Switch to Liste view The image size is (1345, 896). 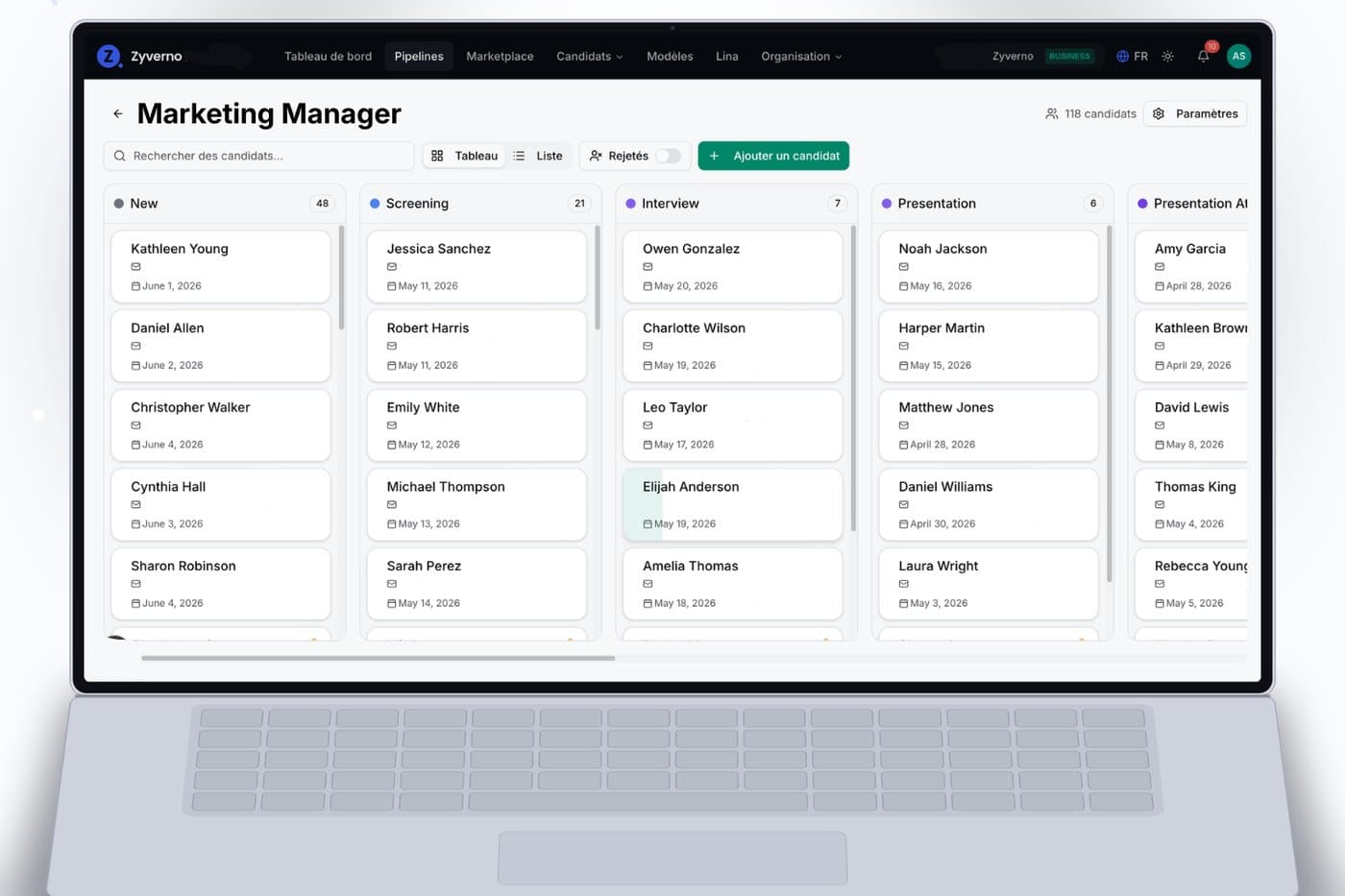coord(538,156)
